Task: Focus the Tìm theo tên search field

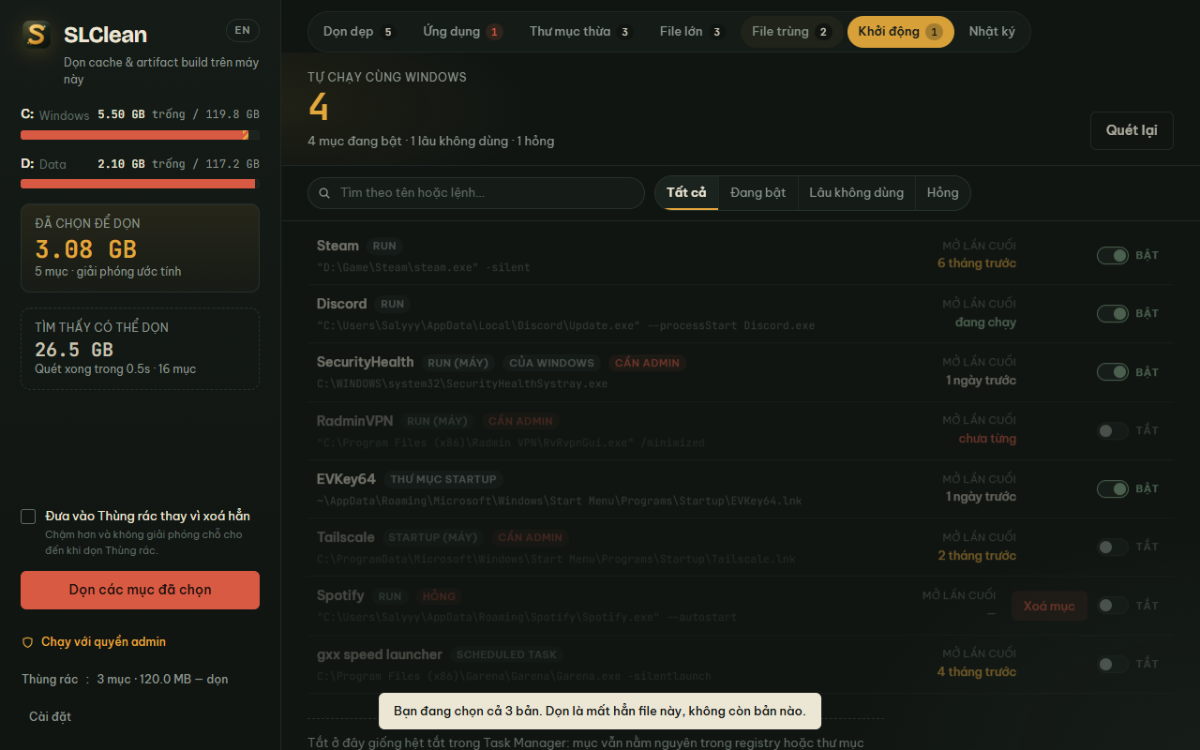Action: pyautogui.click(x=476, y=193)
